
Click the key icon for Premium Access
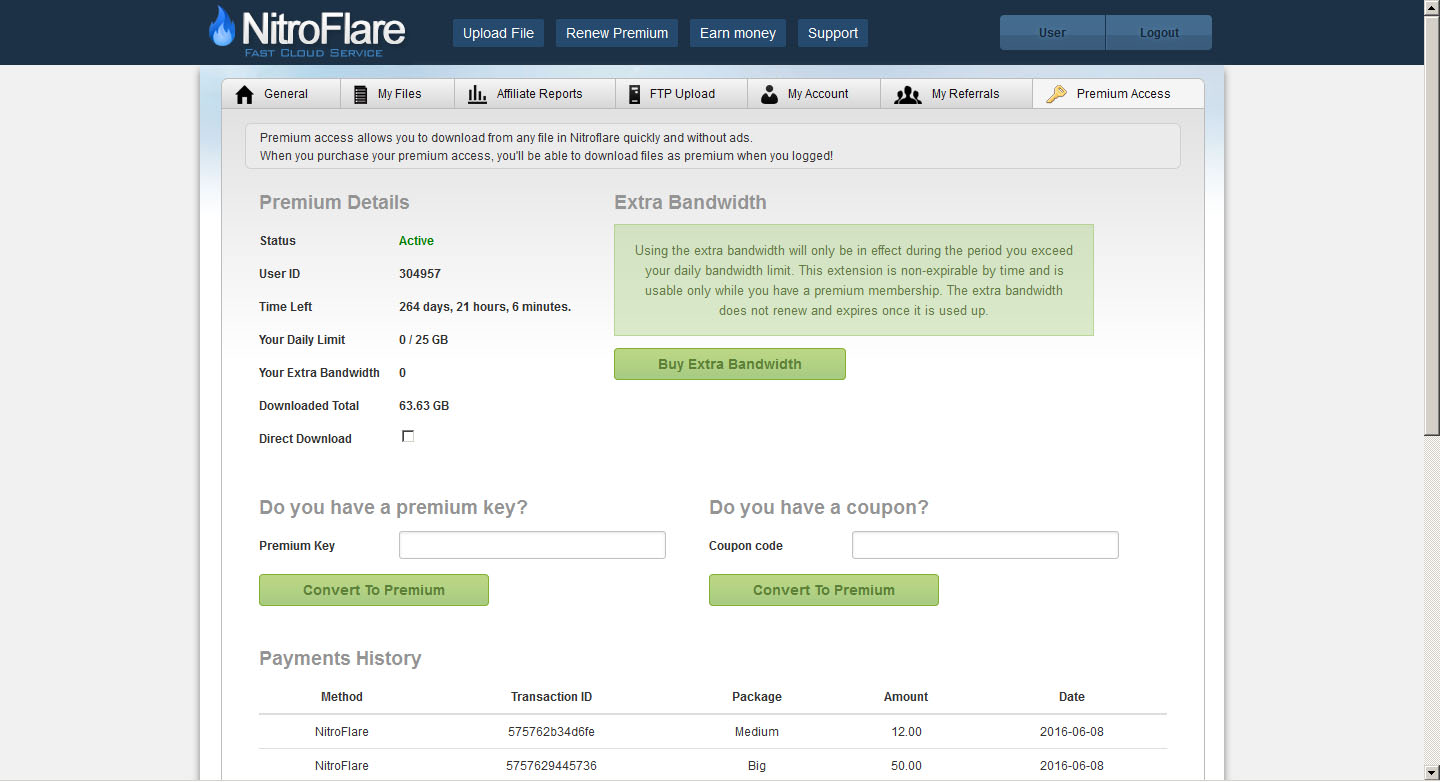click(x=1056, y=94)
